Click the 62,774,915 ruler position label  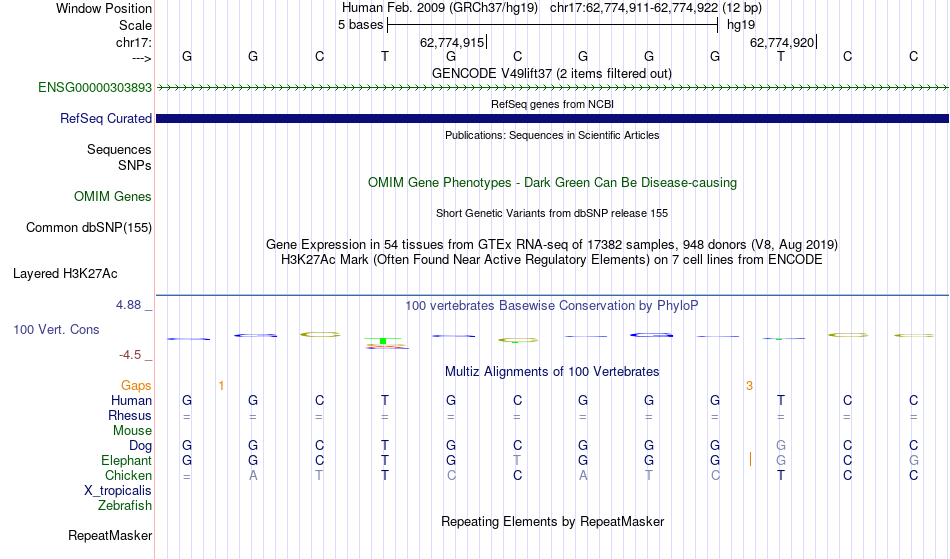[452, 43]
